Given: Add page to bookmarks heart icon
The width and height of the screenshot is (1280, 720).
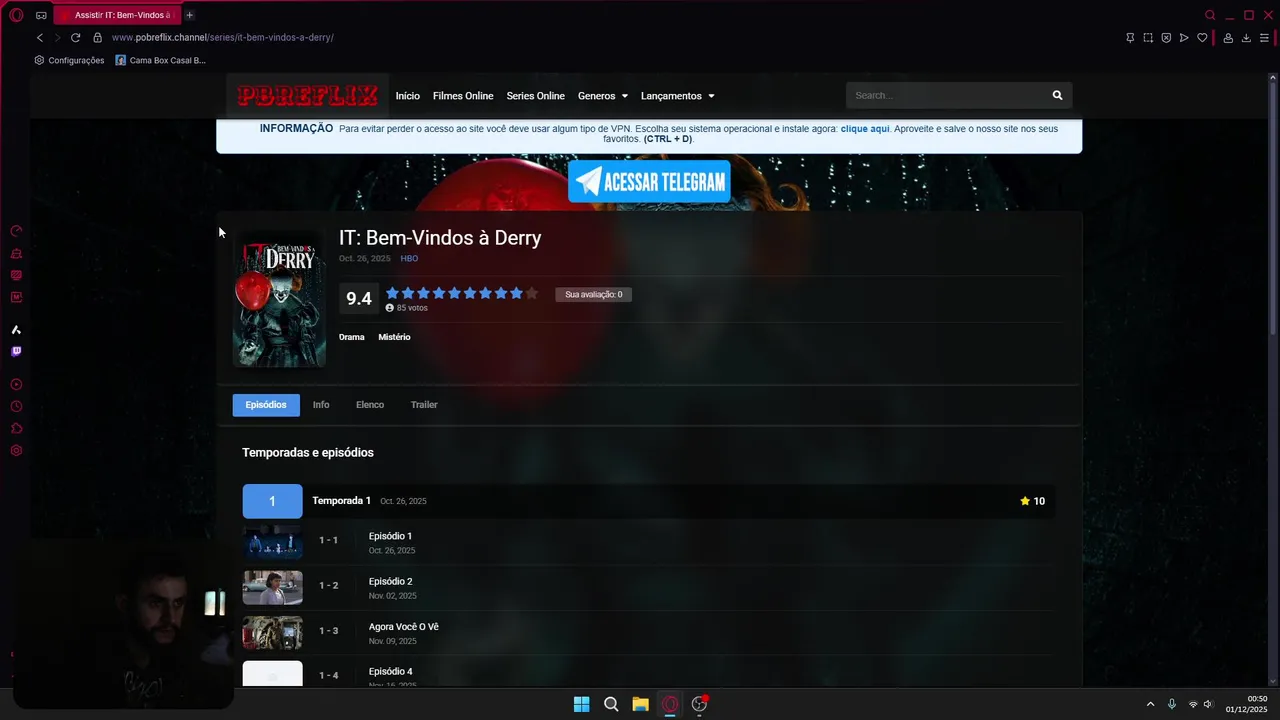Looking at the screenshot, I should (x=1202, y=38).
